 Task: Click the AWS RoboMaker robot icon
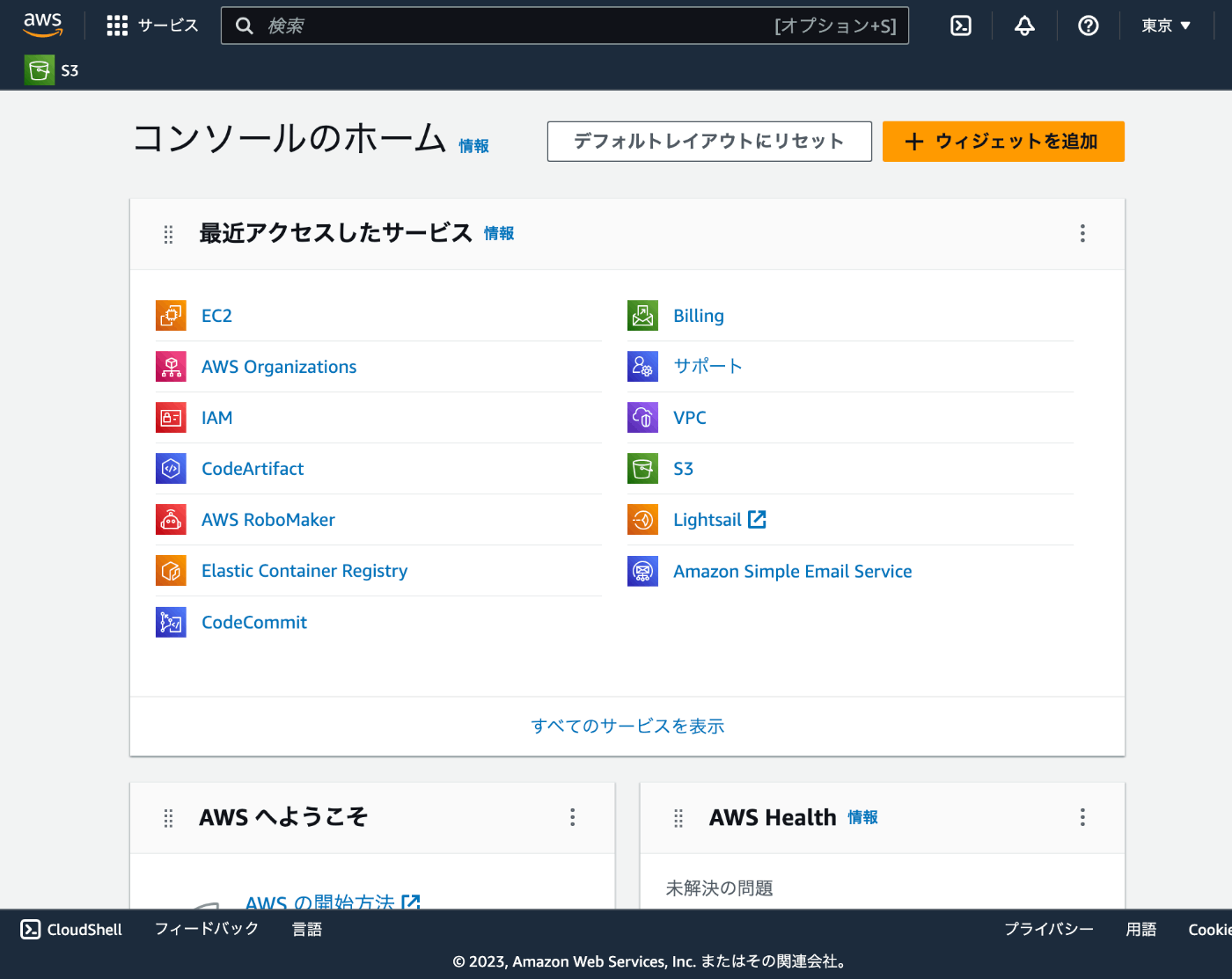click(171, 519)
